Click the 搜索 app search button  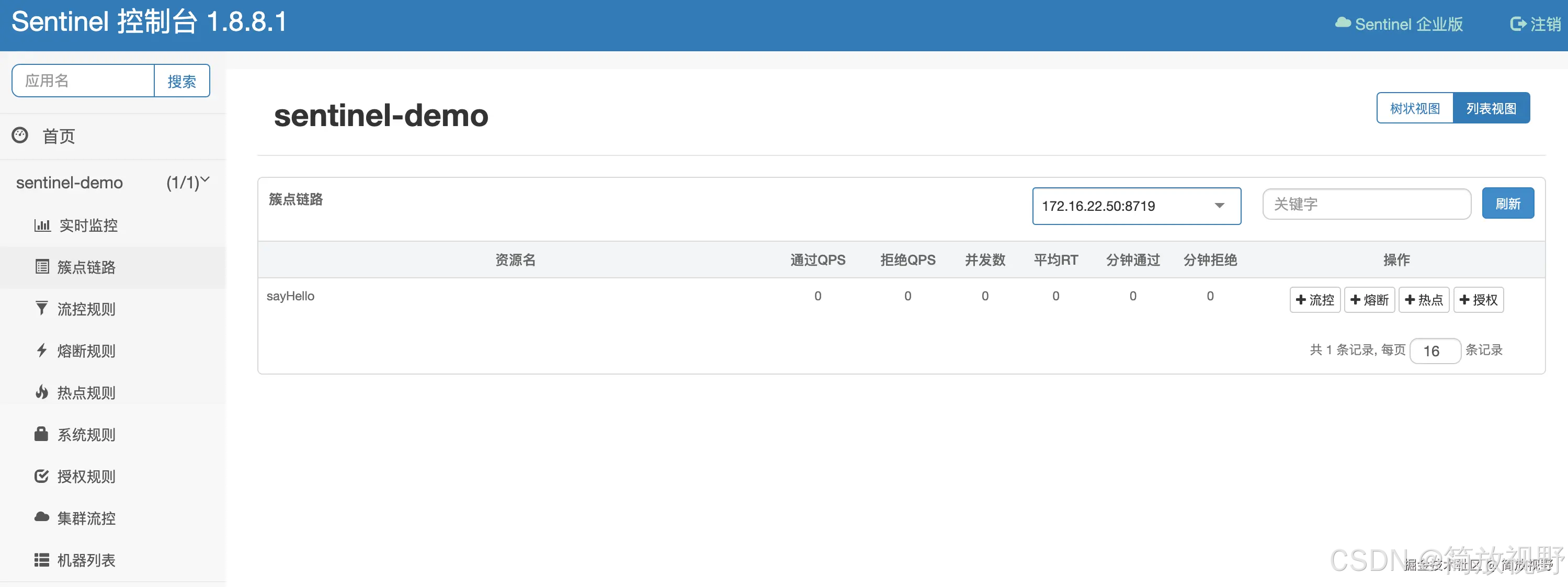tap(181, 81)
